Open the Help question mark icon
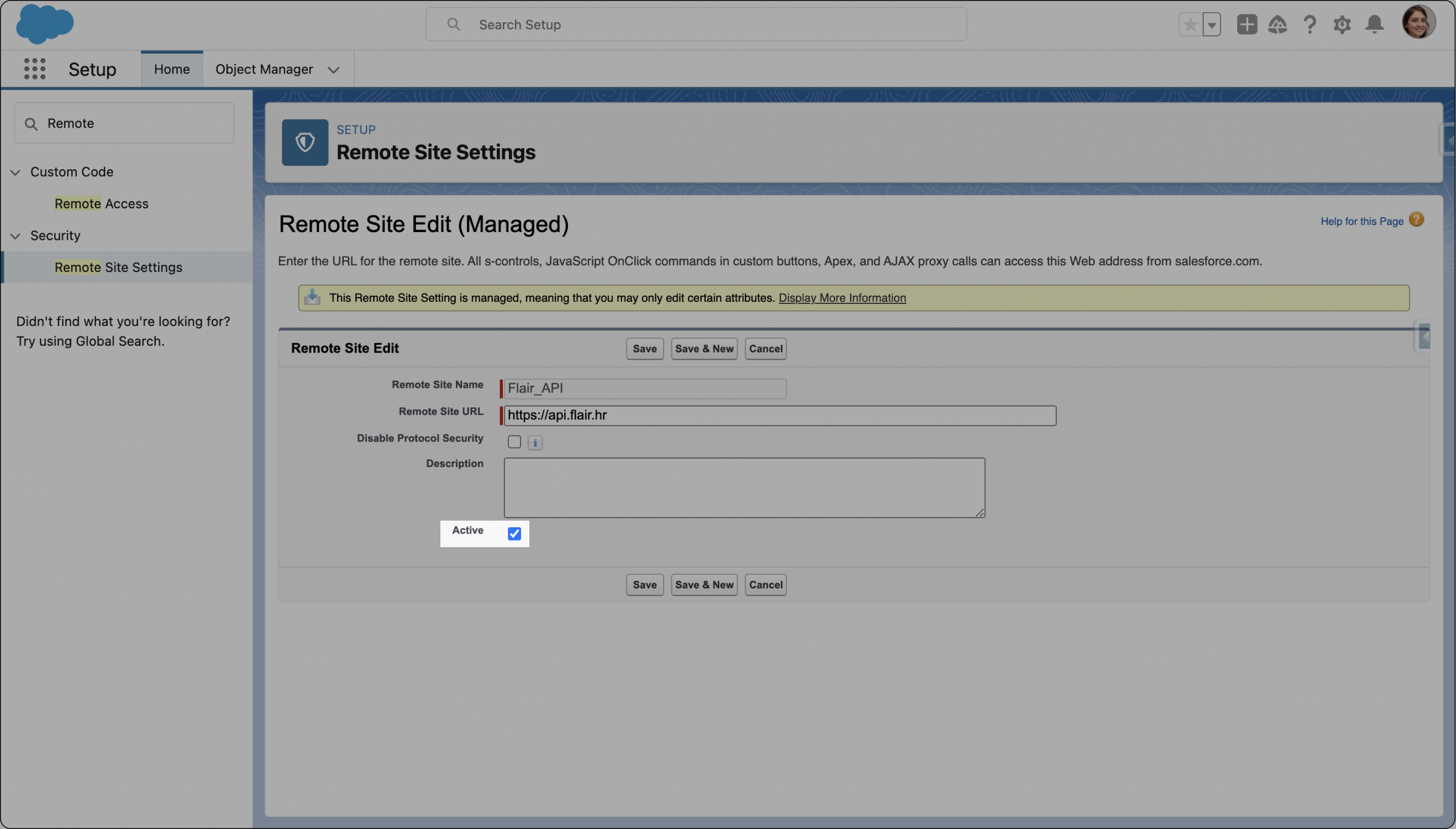Screen dimensions: 1456x829 pyautogui.click(x=1310, y=24)
